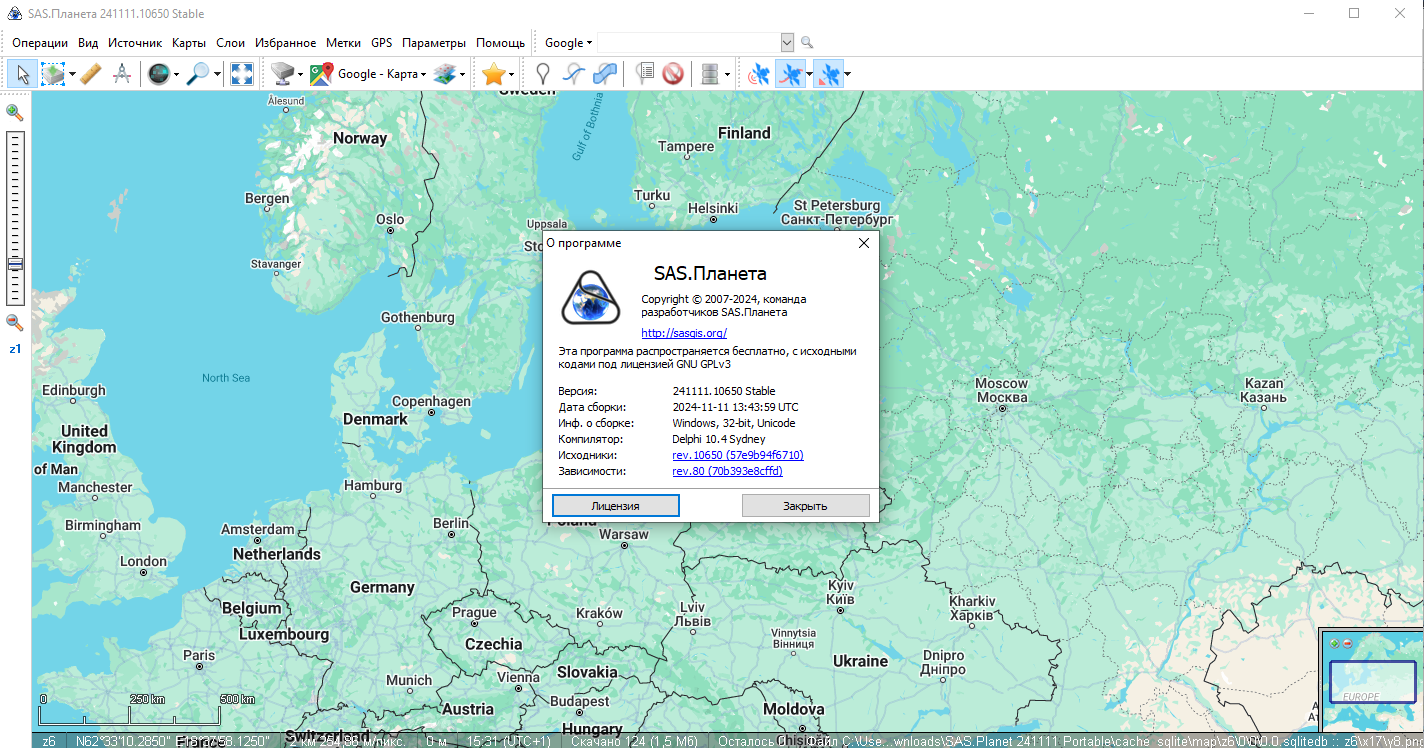Zoom out minimap with red minus
Image resolution: width=1424 pixels, height=748 pixels.
[1347, 642]
